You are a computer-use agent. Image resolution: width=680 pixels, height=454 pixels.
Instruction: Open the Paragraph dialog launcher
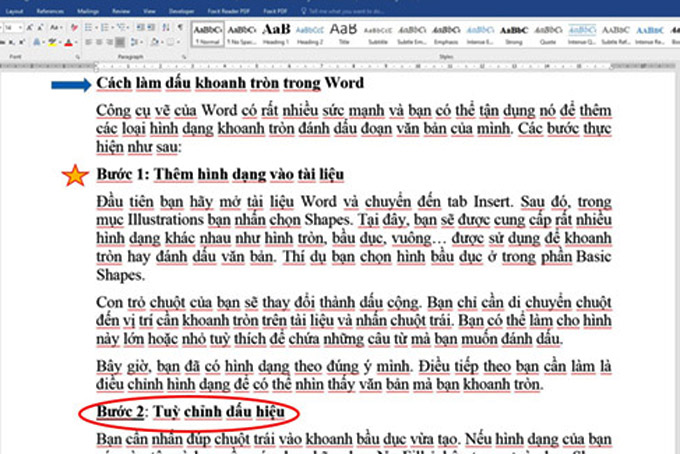[x=184, y=57]
